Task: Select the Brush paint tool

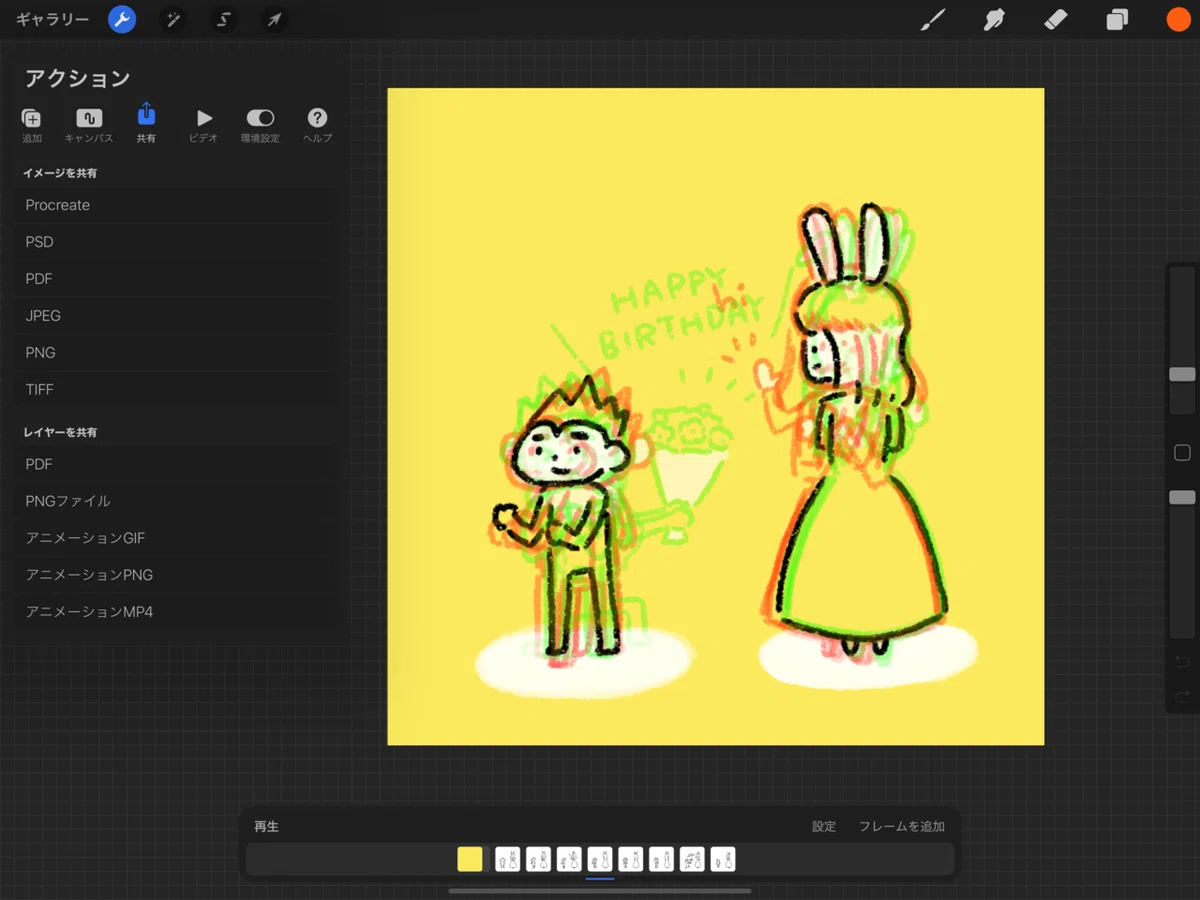Action: pyautogui.click(x=933, y=20)
